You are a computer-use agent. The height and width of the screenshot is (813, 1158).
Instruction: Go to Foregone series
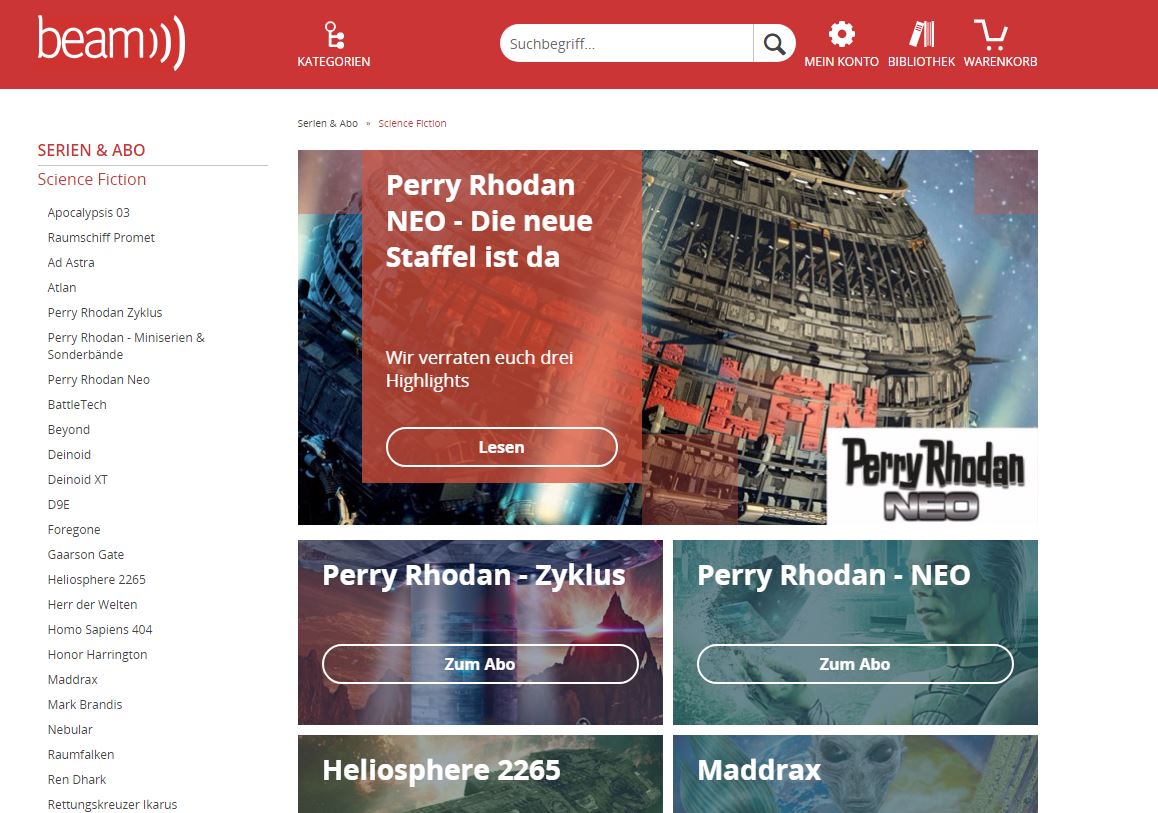[74, 530]
